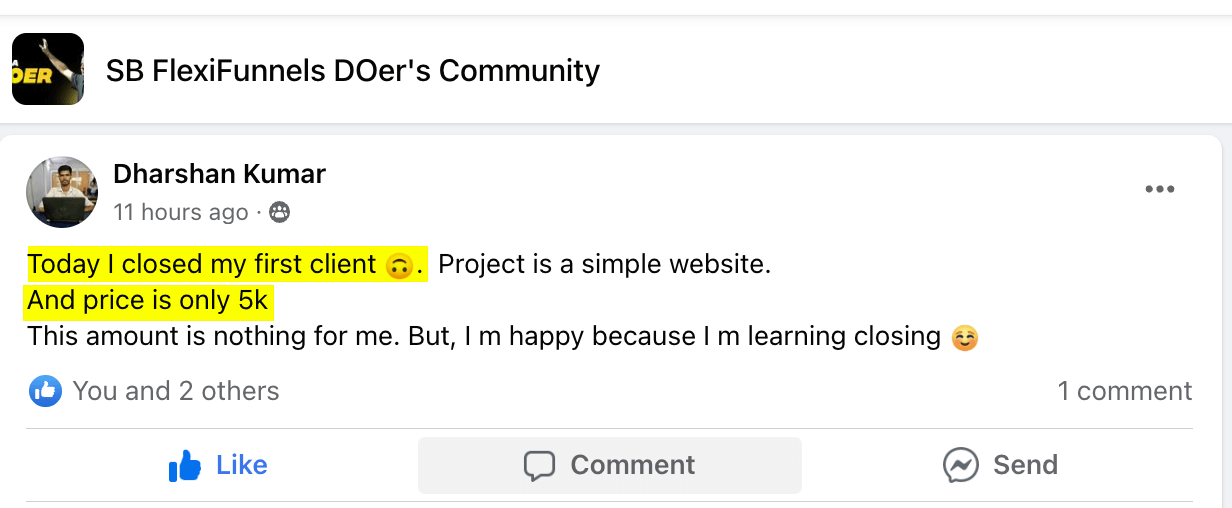Toggle the blue "Like" label
The image size is (1232, 508).
241,465
